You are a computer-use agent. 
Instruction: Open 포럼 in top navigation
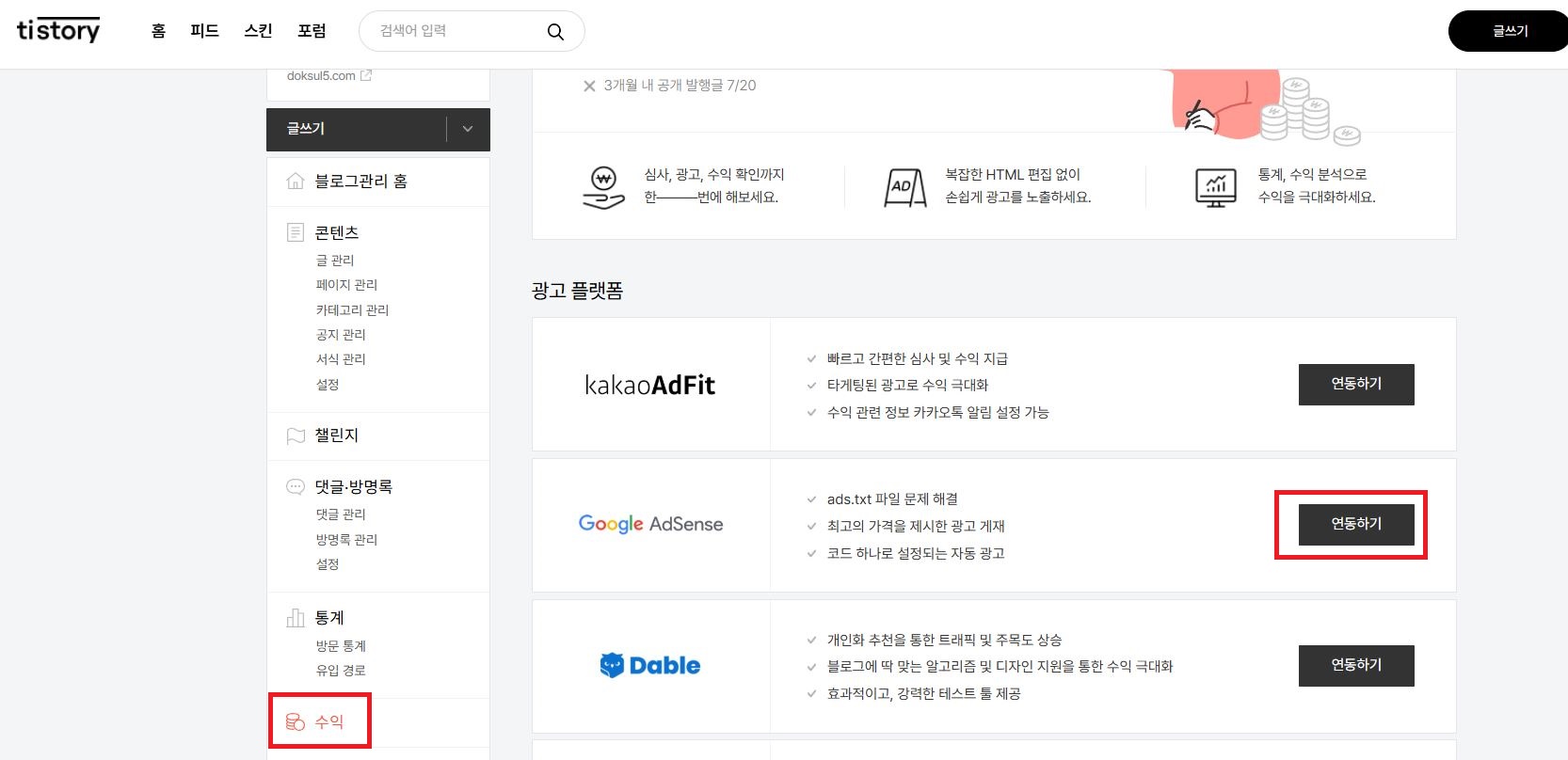pos(312,31)
